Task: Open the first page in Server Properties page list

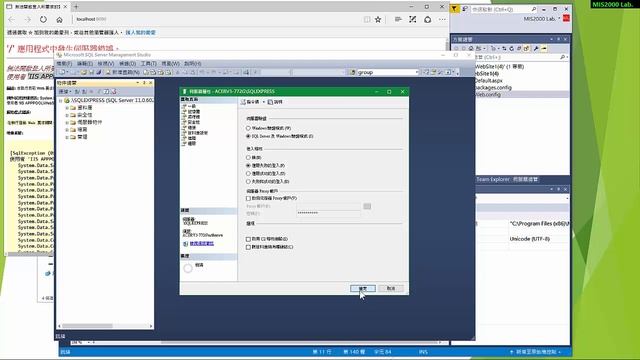Action: [x=191, y=106]
